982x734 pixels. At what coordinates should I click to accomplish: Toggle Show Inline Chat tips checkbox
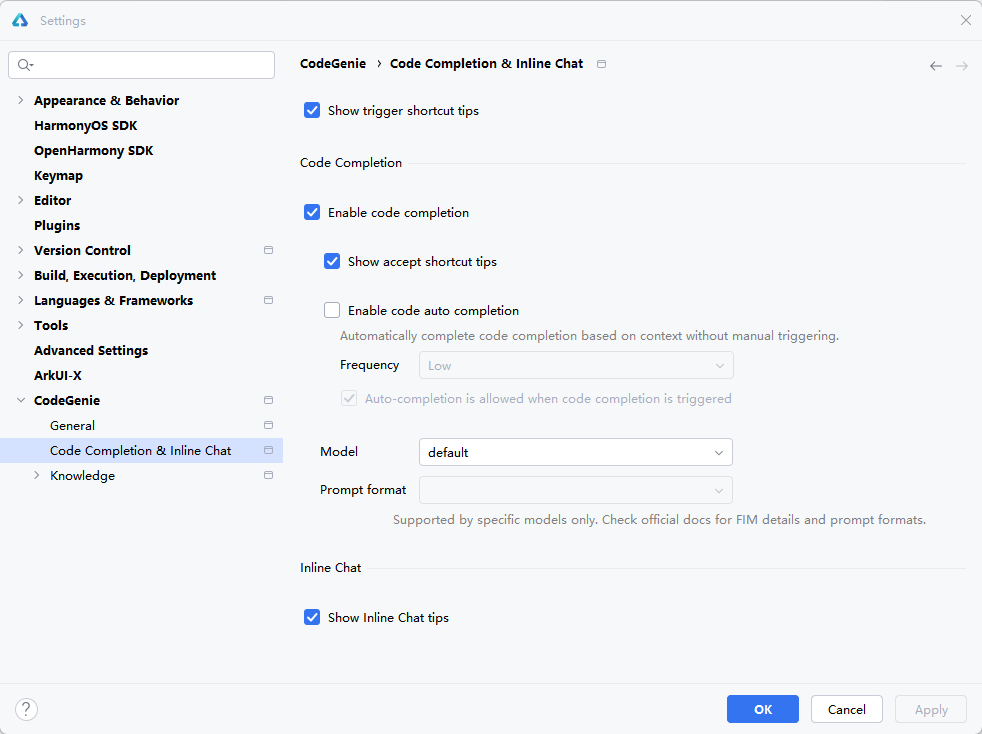click(x=312, y=618)
